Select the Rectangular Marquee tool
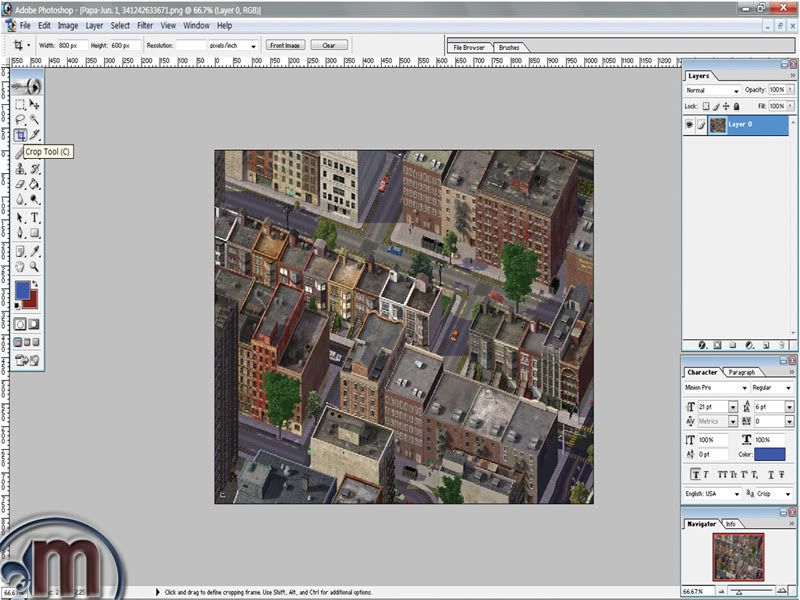Viewport: 800px width, 600px height. pos(20,105)
